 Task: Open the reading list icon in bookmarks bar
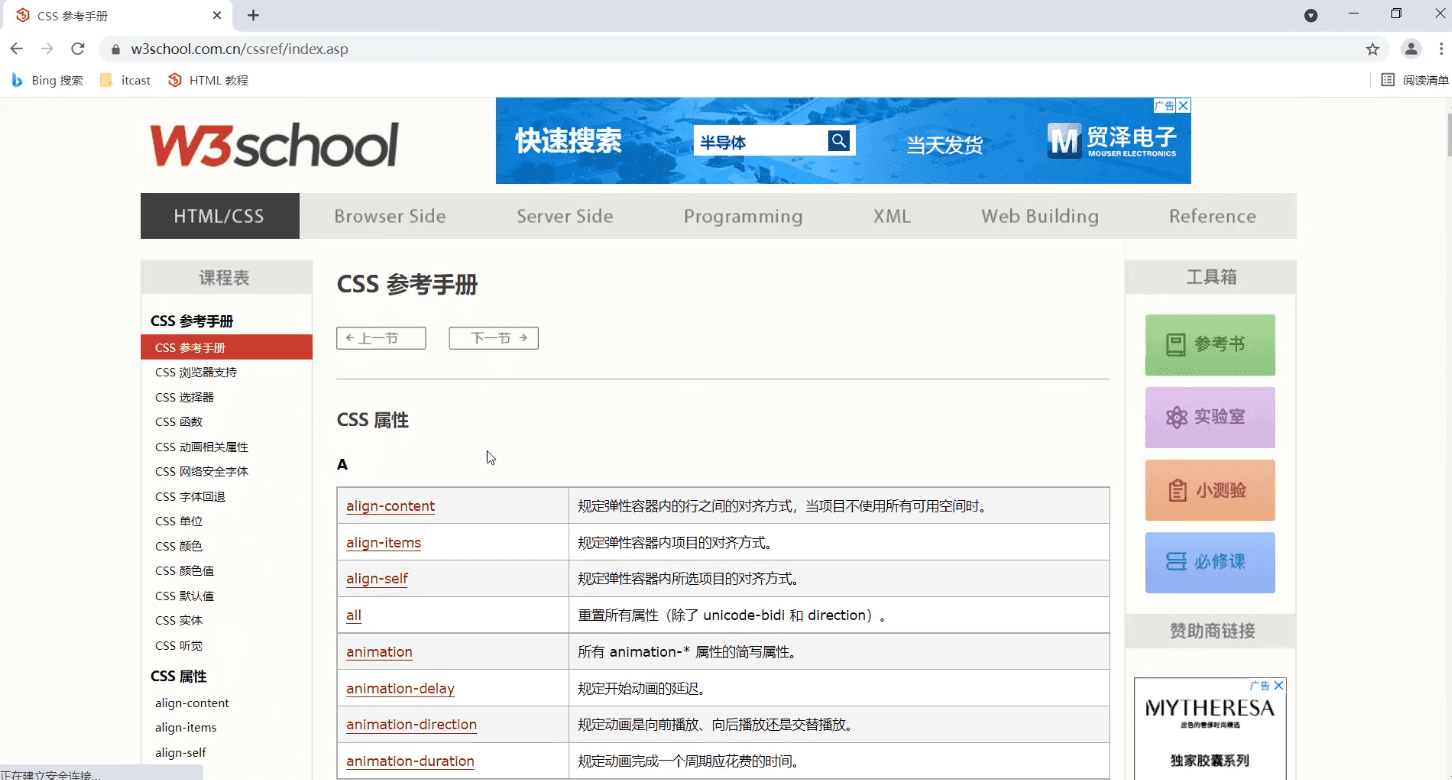[x=1414, y=80]
